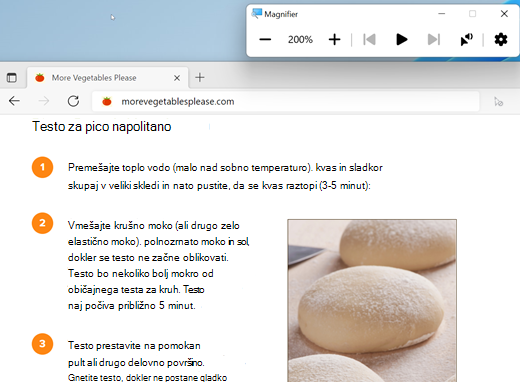The height and width of the screenshot is (382, 520).
Task: Click the orange step 2 badge
Action: coord(42,223)
